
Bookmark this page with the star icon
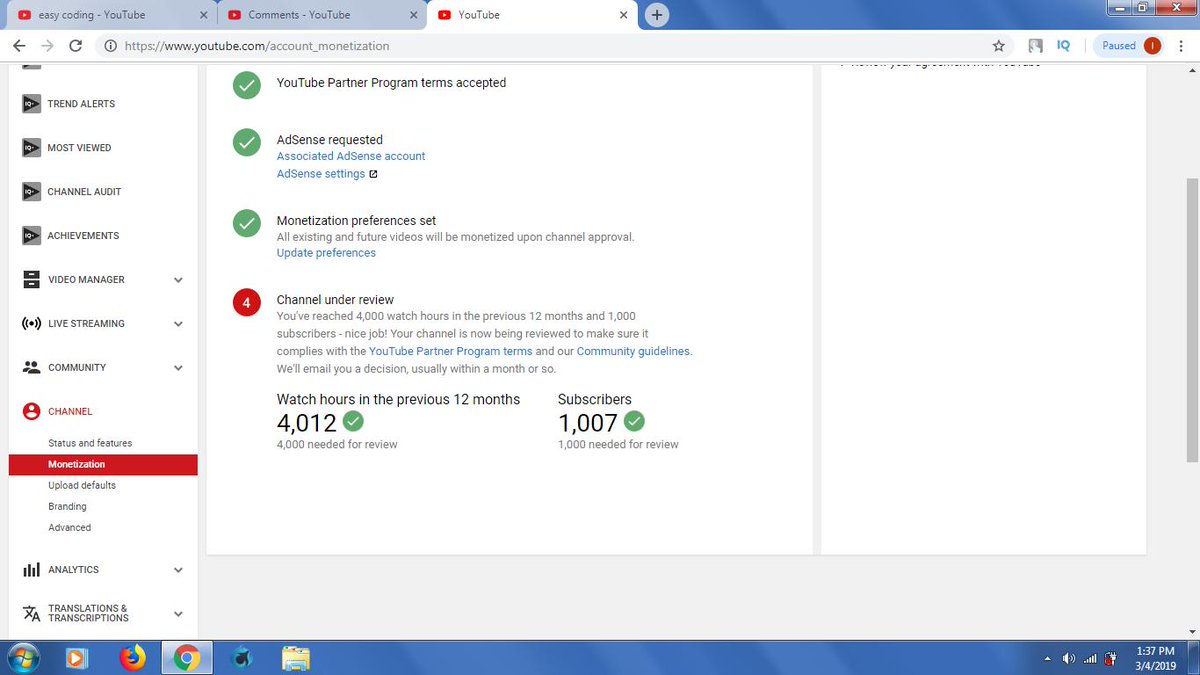click(x=998, y=46)
